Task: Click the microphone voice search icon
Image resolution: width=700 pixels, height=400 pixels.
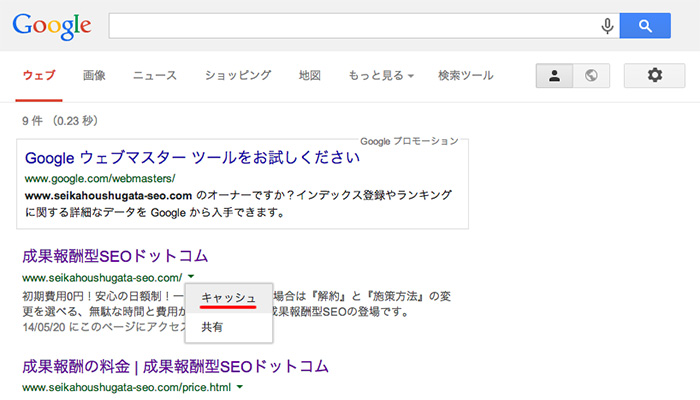Action: pyautogui.click(x=607, y=26)
